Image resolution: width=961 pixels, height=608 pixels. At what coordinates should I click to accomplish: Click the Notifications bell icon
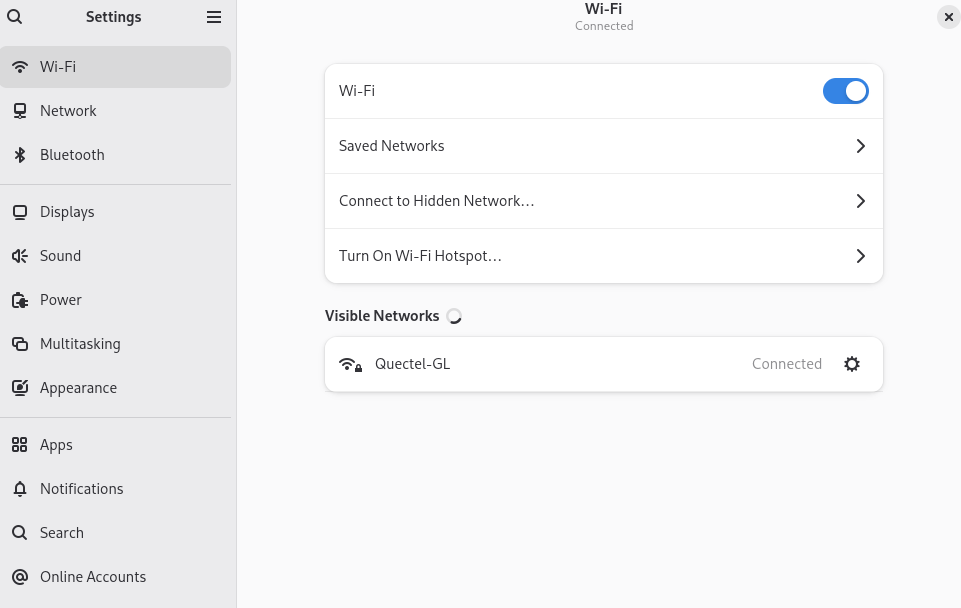19,489
